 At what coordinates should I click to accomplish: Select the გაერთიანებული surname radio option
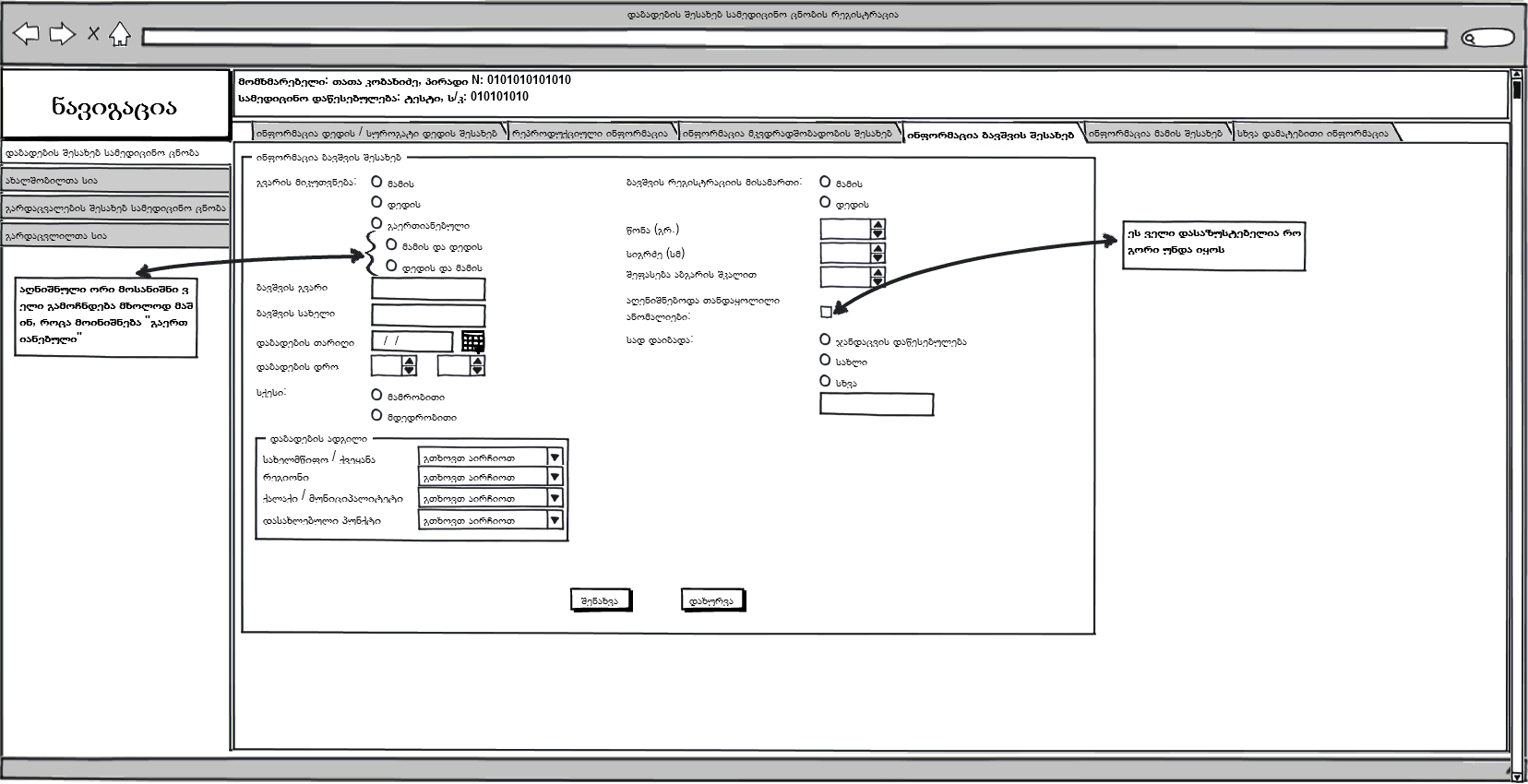[376, 223]
